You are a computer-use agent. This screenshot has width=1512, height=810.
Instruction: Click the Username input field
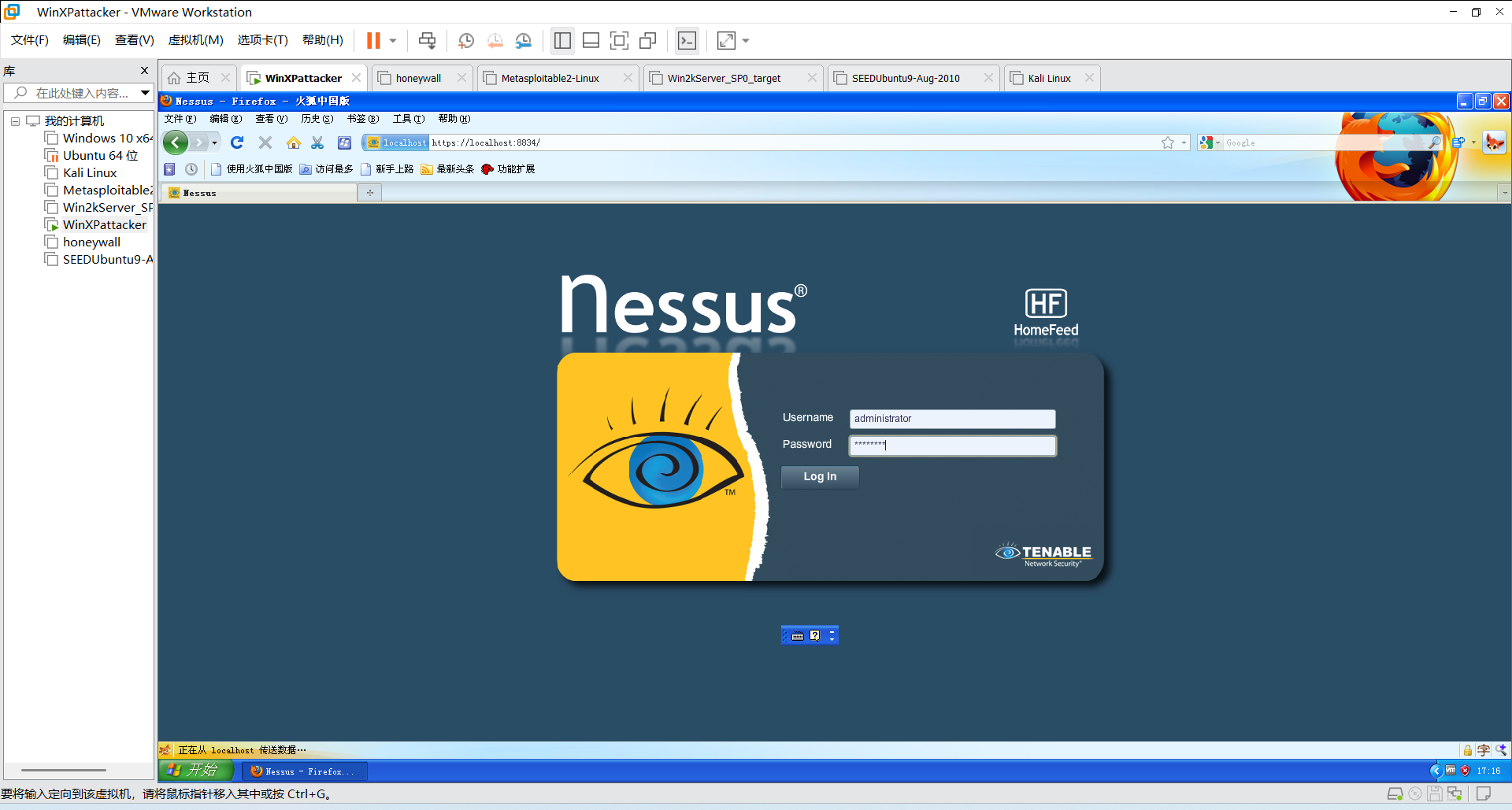(x=952, y=419)
